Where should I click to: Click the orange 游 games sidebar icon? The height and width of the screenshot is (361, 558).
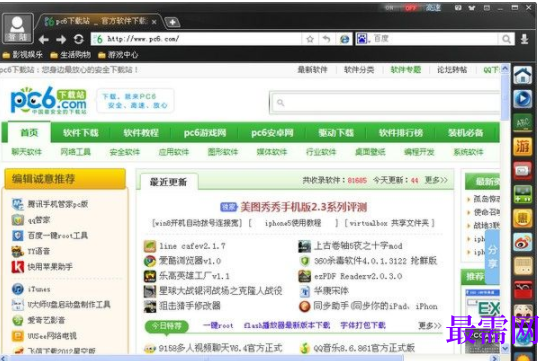tap(522, 147)
